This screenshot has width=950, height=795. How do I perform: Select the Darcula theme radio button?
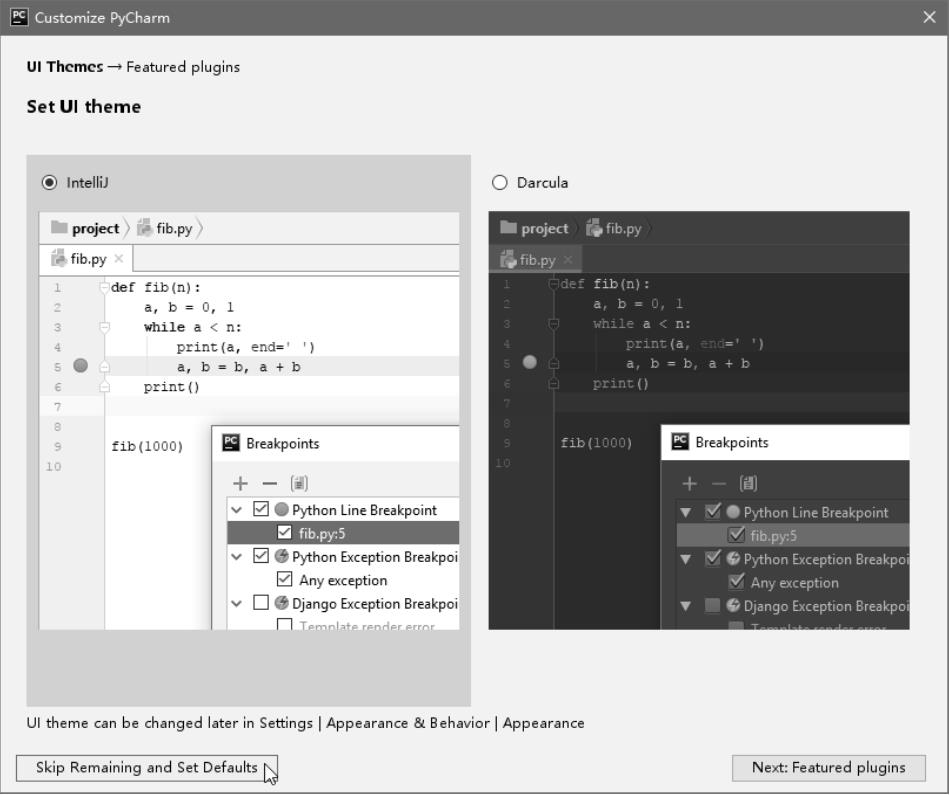click(x=500, y=183)
